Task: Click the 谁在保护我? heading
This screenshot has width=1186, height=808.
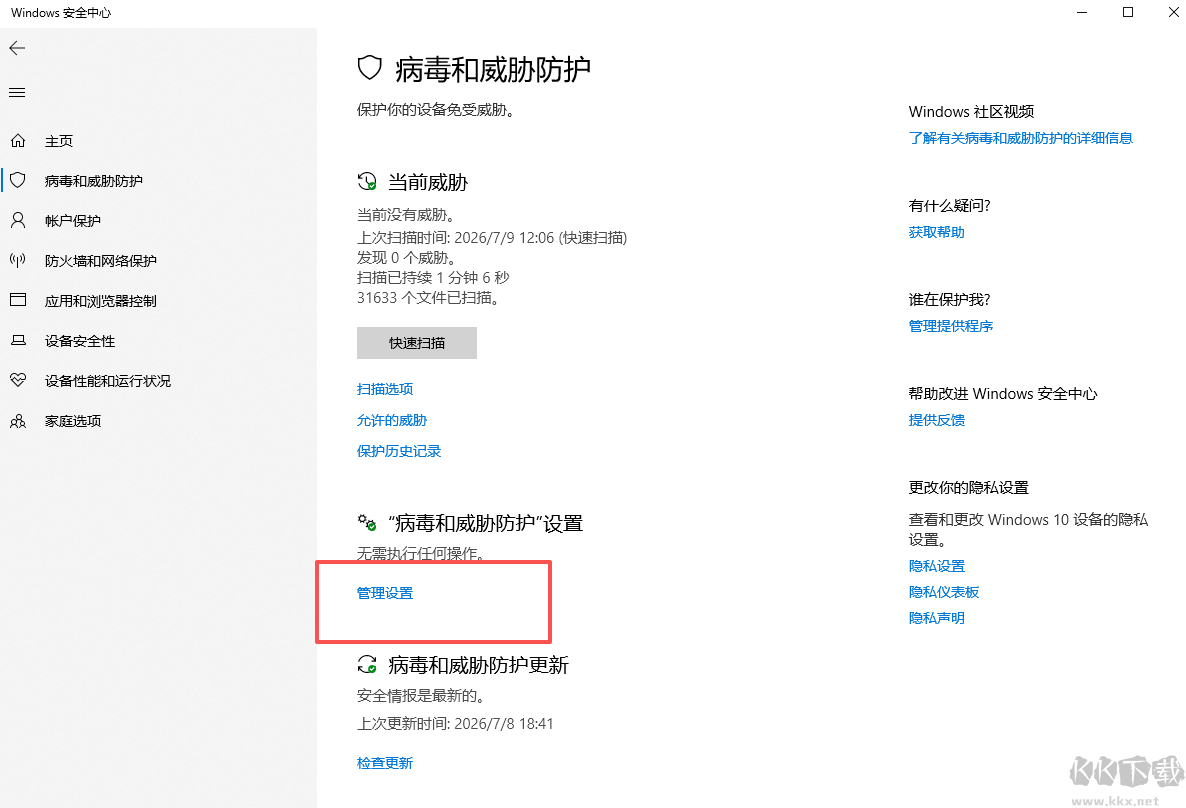Action: [x=949, y=300]
